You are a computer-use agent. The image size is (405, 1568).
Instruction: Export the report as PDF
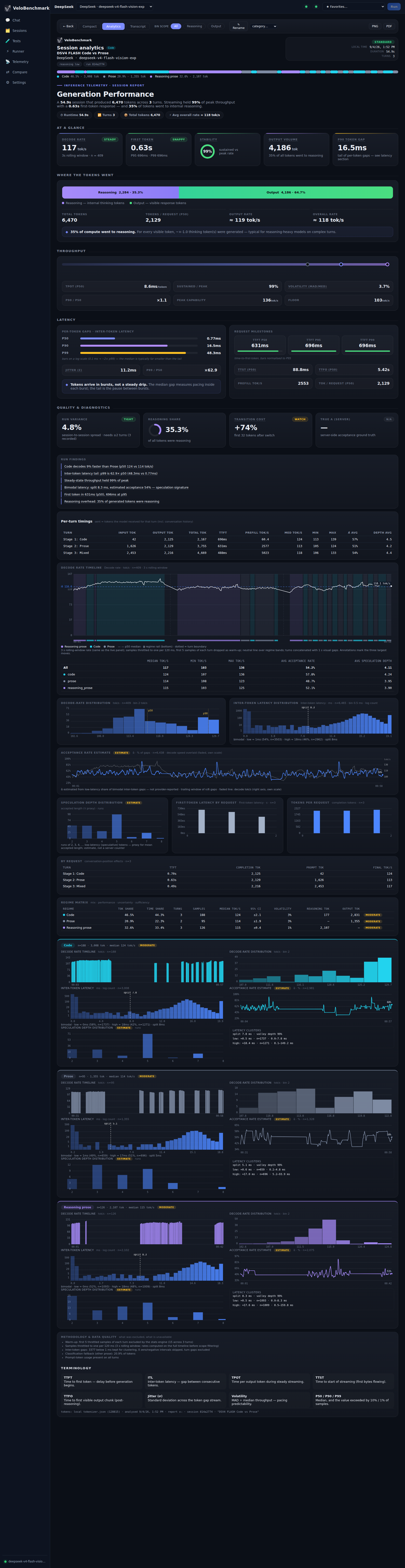click(389, 26)
